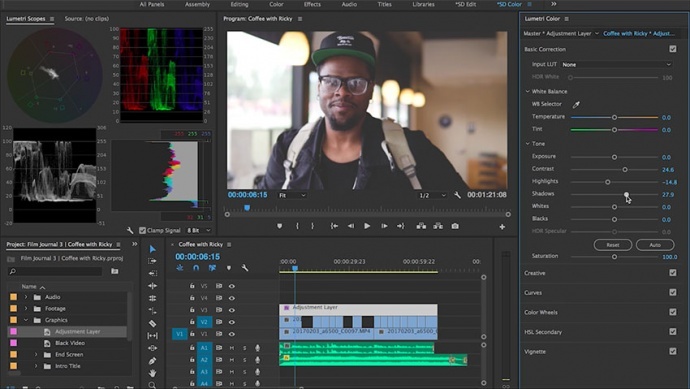Go to Out point
Screen dimensions: 690x389
click(x=400, y=226)
